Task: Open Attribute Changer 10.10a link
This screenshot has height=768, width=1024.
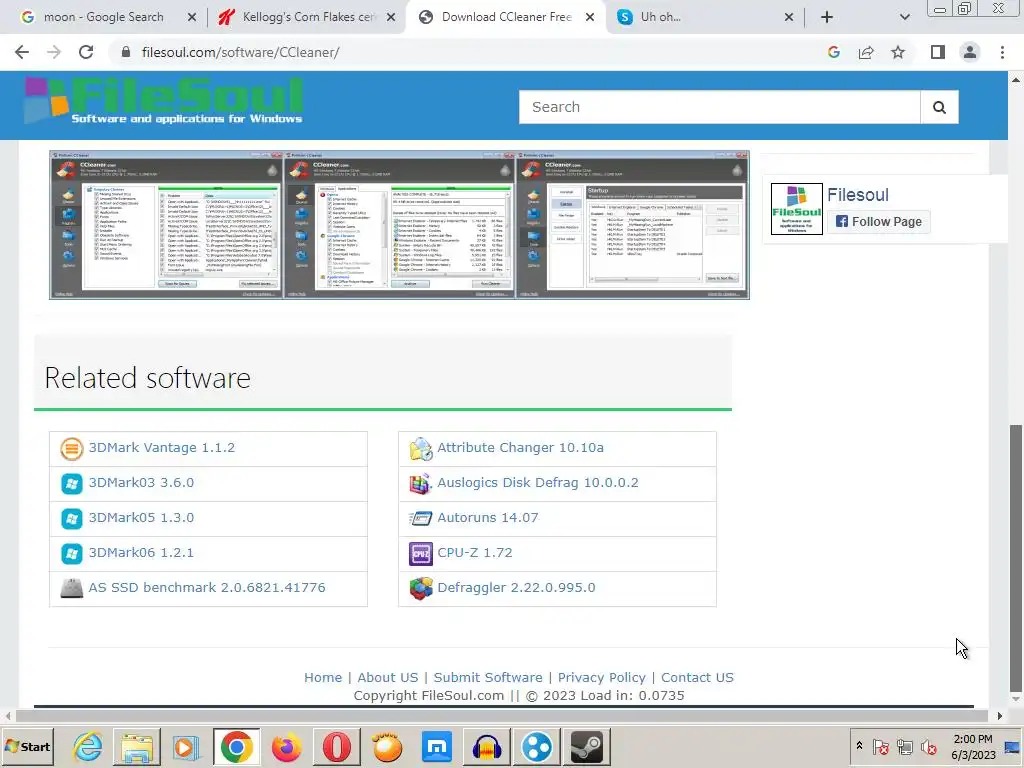Action: 520,448
